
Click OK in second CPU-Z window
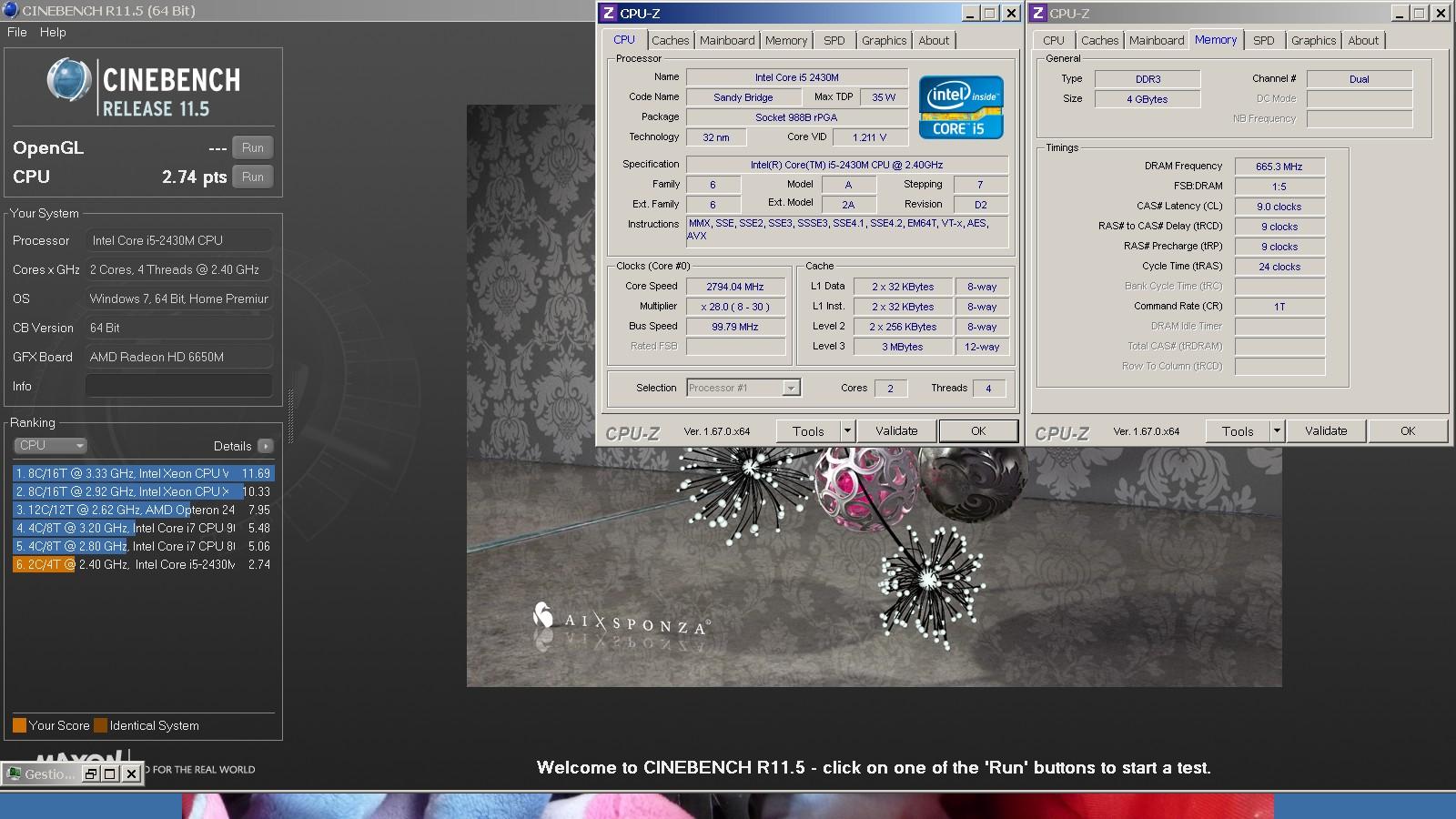click(x=1408, y=431)
